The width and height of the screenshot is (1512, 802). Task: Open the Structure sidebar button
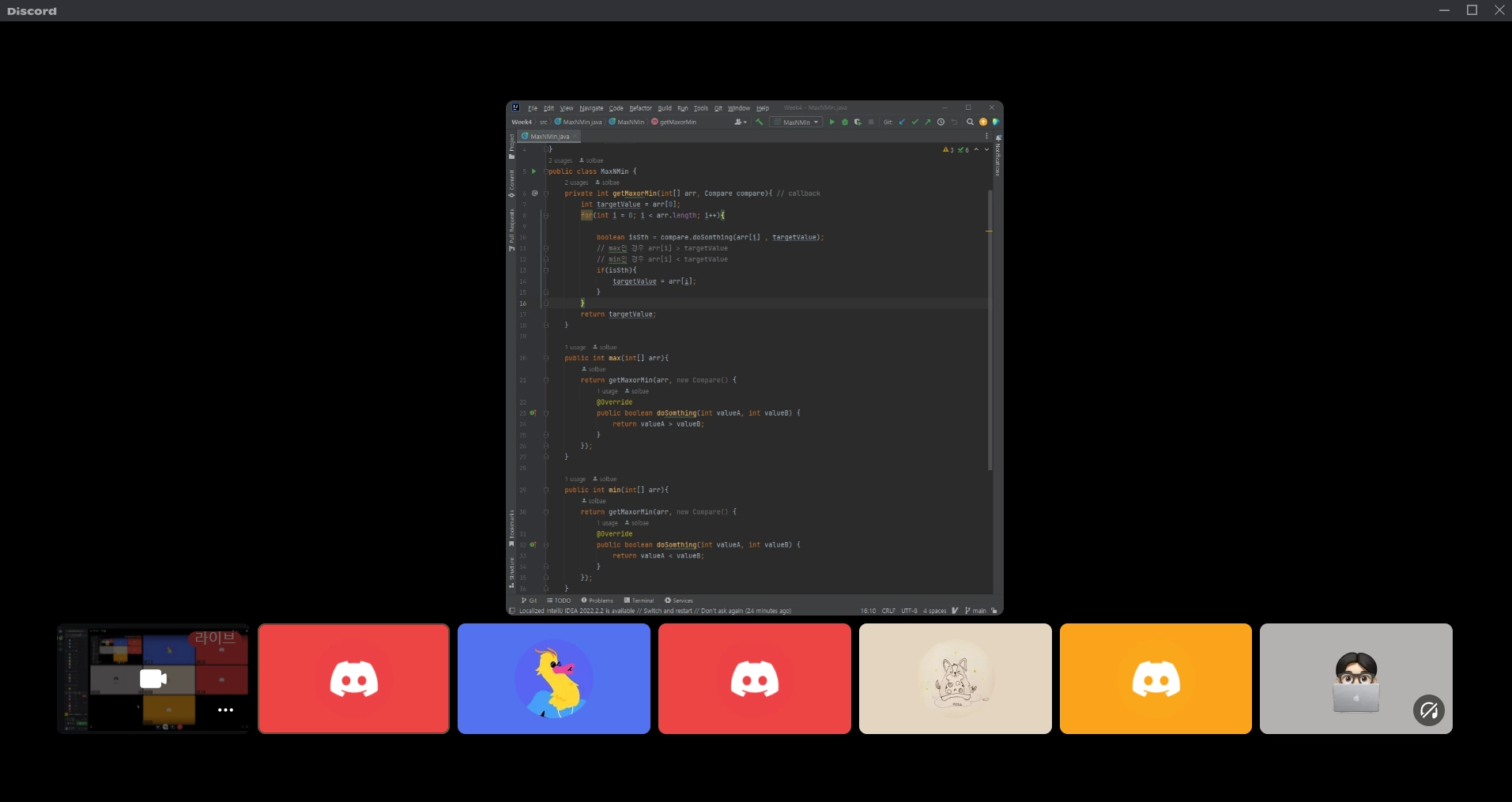pyautogui.click(x=511, y=573)
